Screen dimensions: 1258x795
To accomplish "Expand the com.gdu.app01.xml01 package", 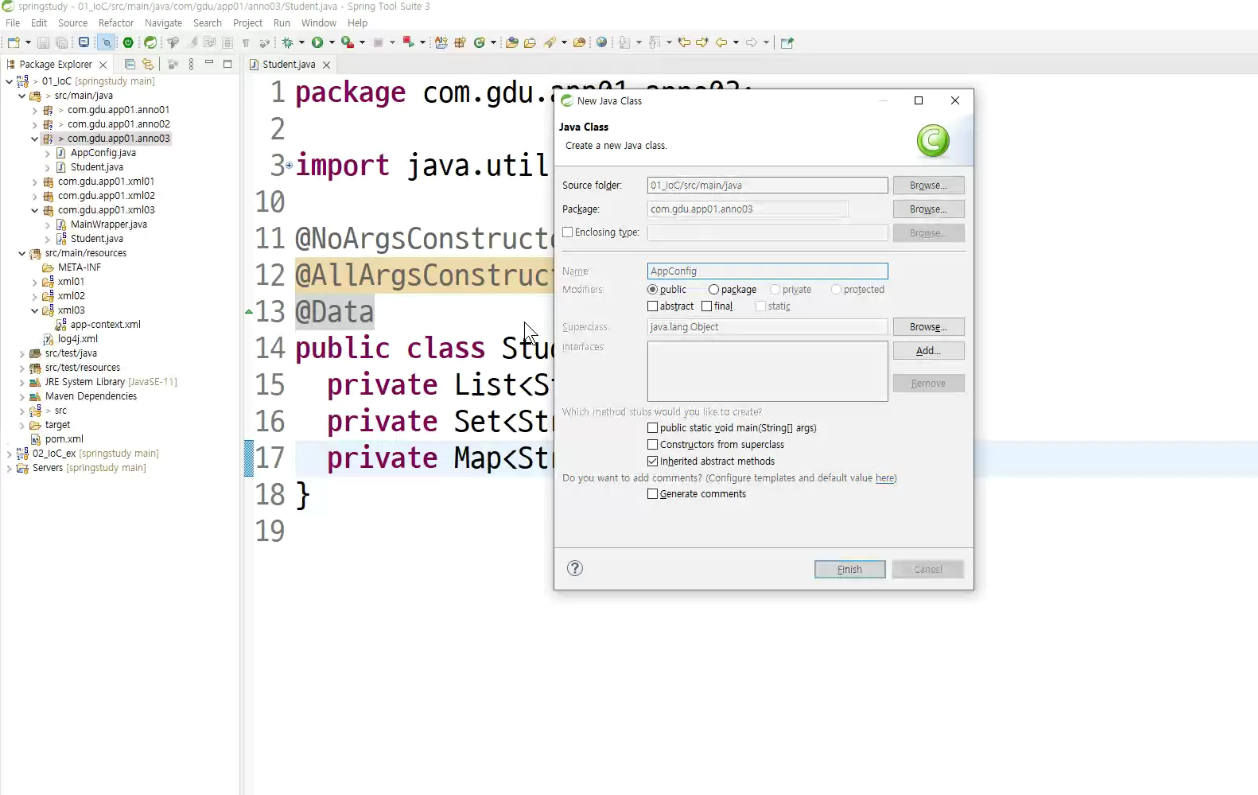I will [x=35, y=181].
